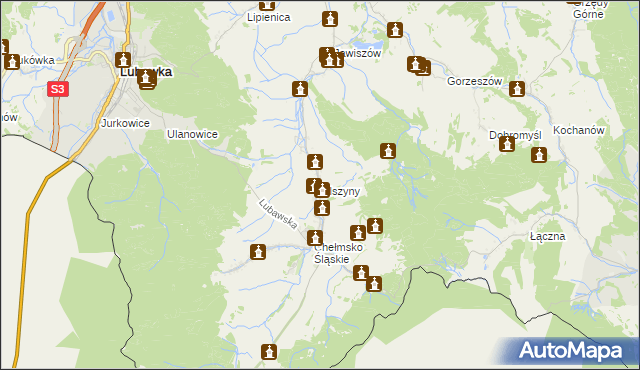Viewport: 640px width, 370px height.
Task: Click the AutoMapa logo
Action: (571, 351)
